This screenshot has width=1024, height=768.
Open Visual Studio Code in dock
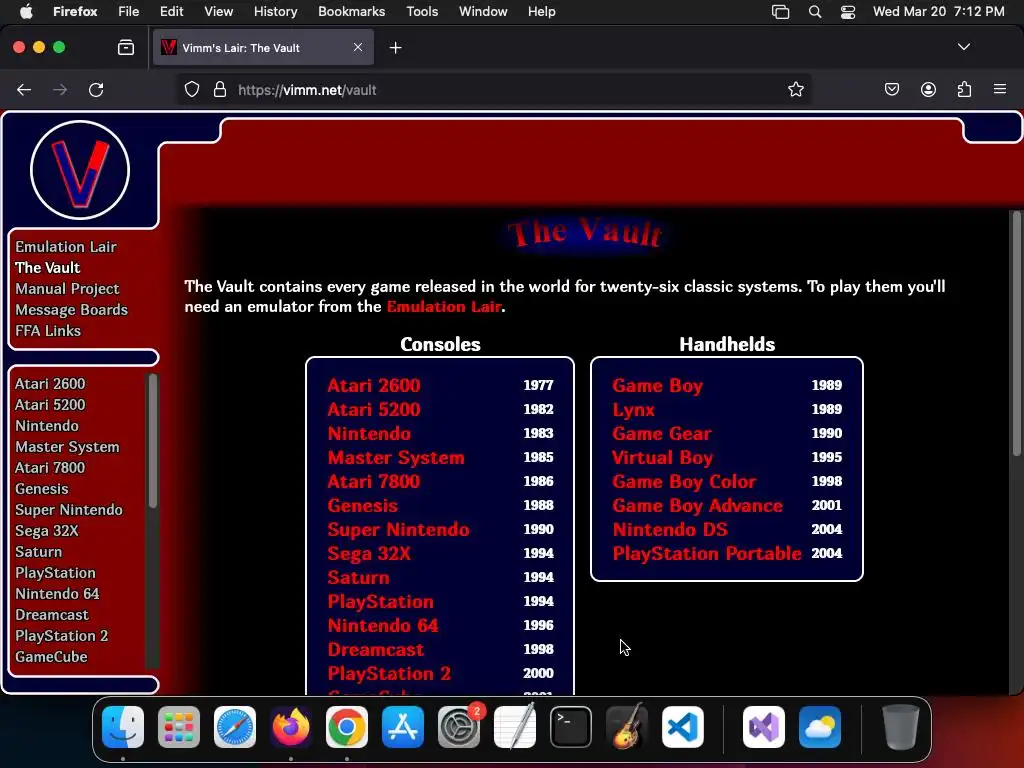[683, 727]
